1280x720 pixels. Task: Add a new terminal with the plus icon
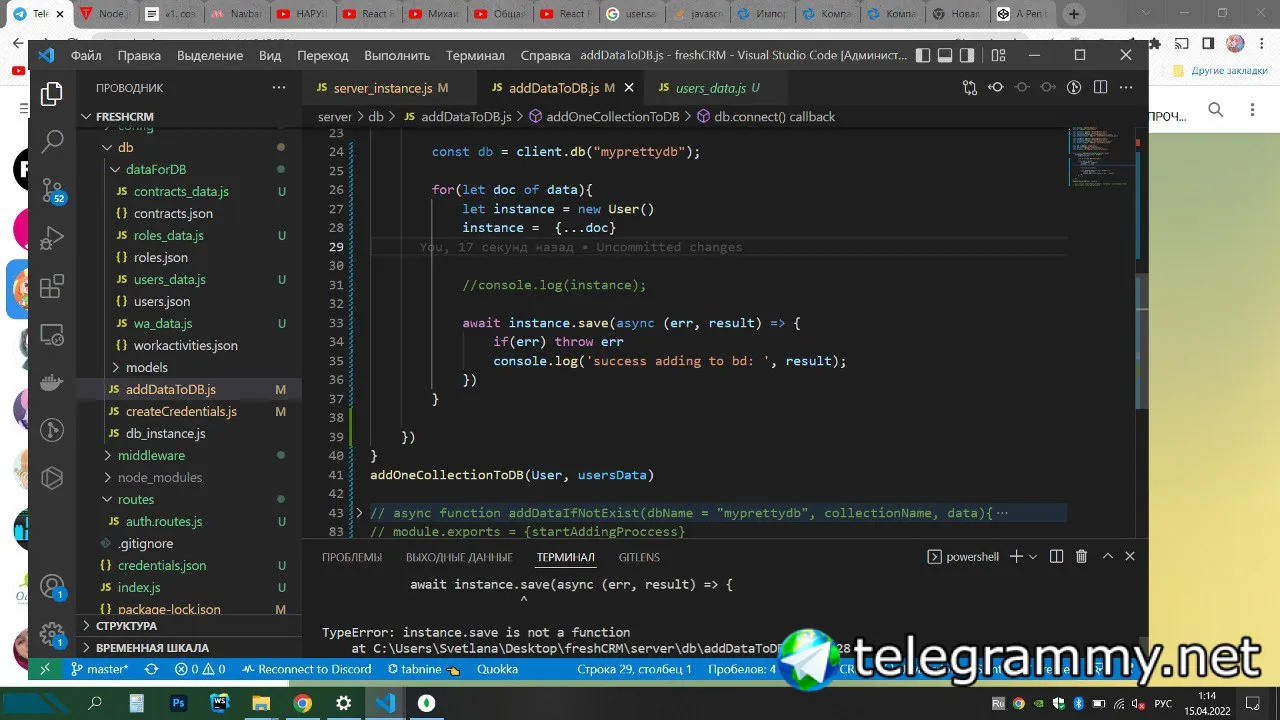pos(1016,557)
